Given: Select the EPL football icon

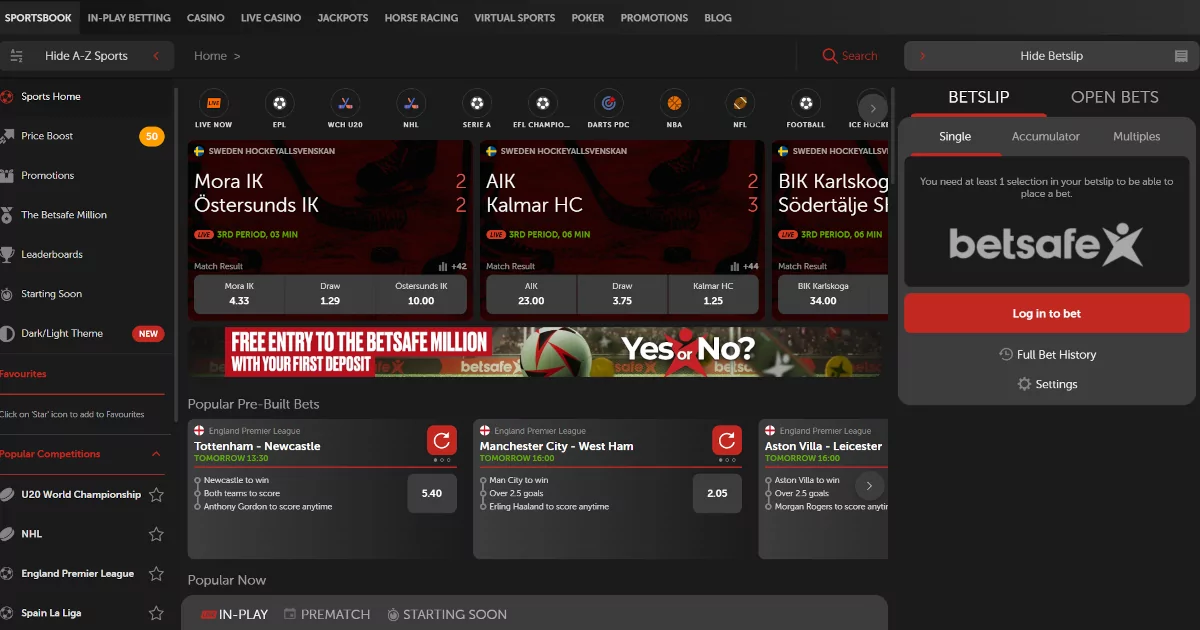Looking at the screenshot, I should point(279,103).
